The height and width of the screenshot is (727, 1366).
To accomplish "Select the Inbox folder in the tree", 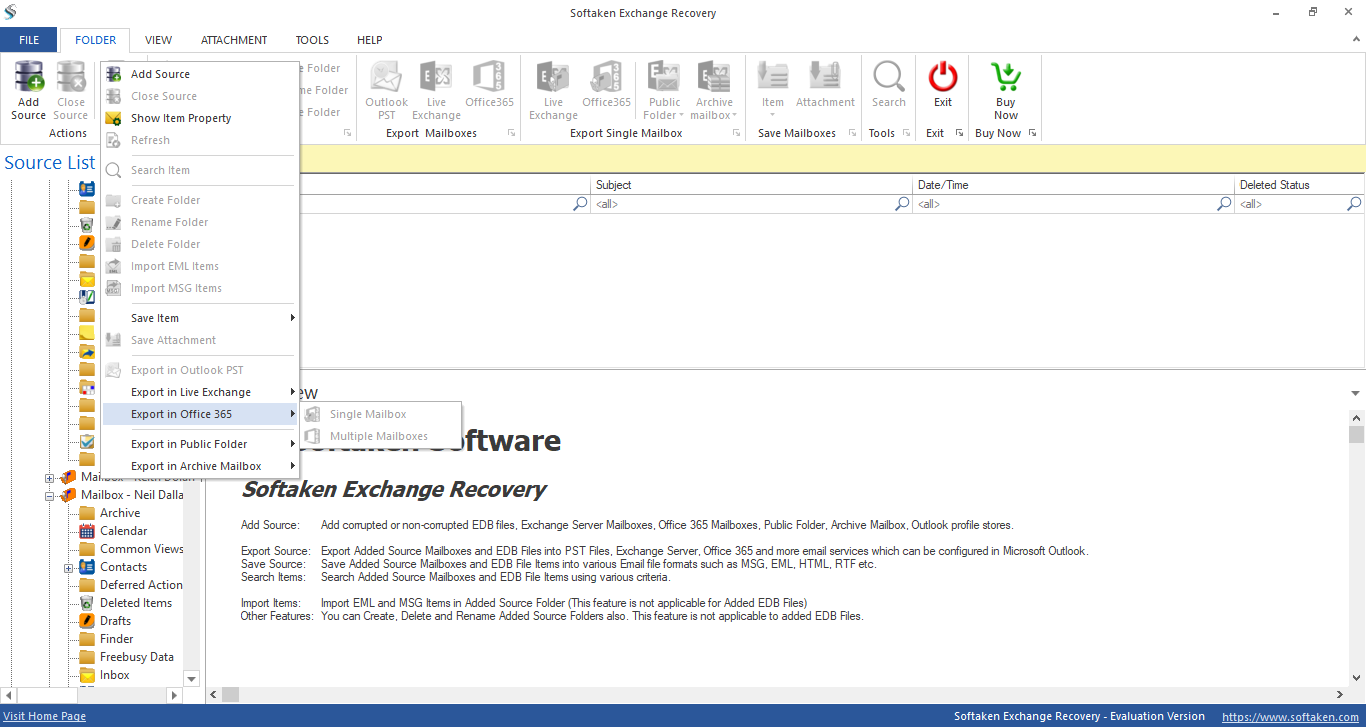I will point(114,675).
